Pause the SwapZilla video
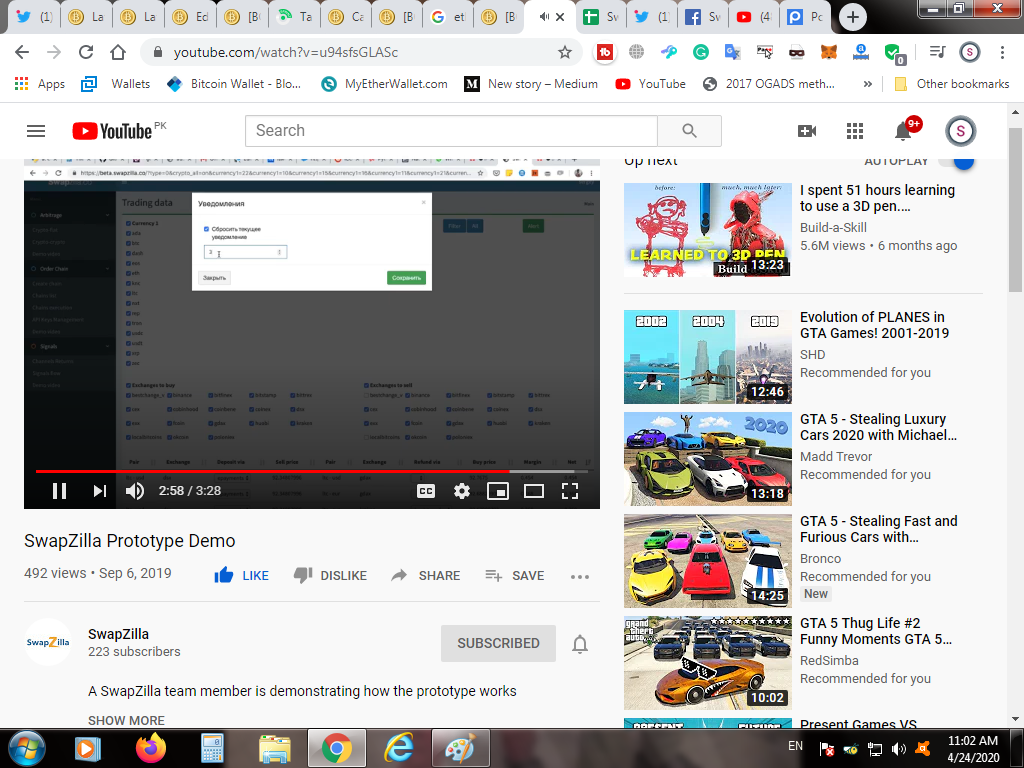1024x768 pixels. coord(59,490)
